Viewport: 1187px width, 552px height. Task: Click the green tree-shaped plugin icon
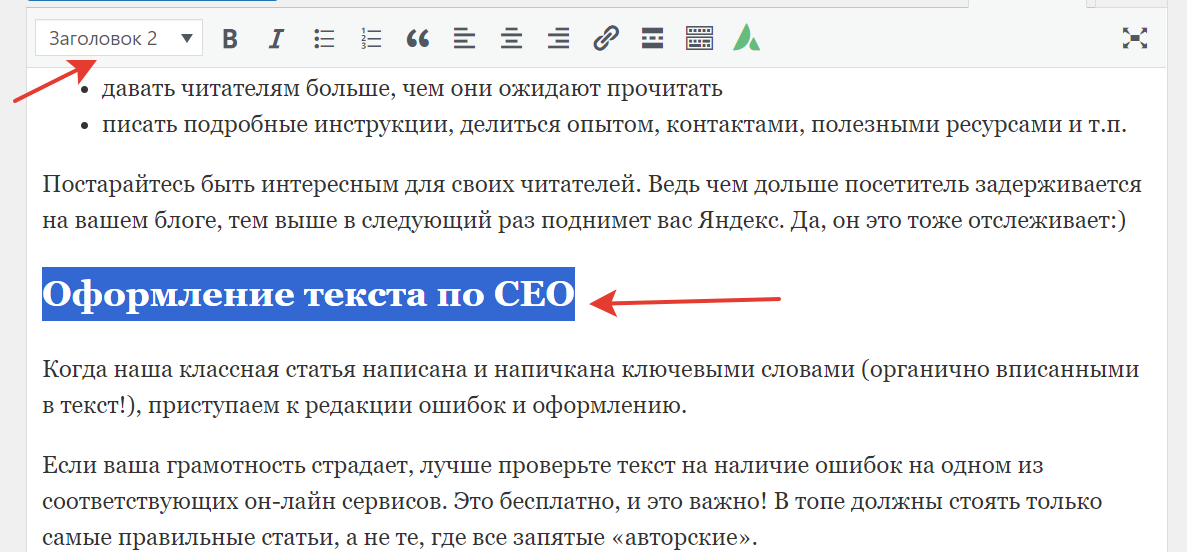(x=746, y=39)
